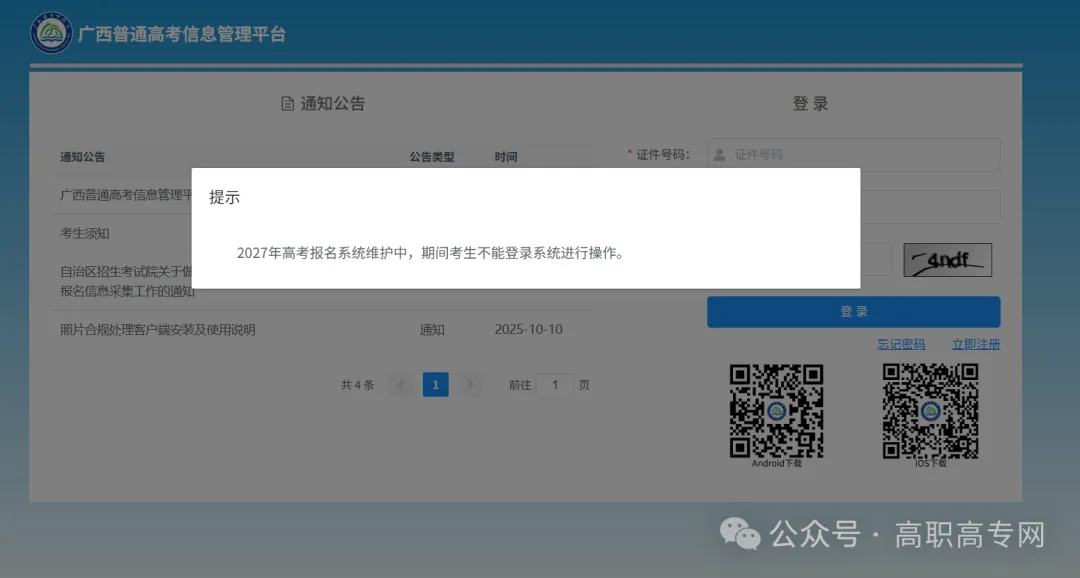This screenshot has height=578, width=1080.
Task: Click the 通知 type cell in last row
Action: [432, 330]
